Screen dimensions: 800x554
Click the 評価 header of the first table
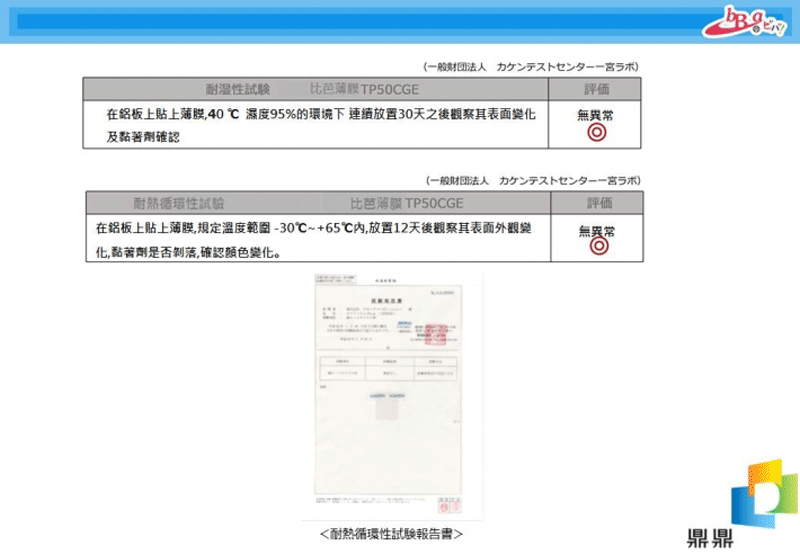pos(597,89)
